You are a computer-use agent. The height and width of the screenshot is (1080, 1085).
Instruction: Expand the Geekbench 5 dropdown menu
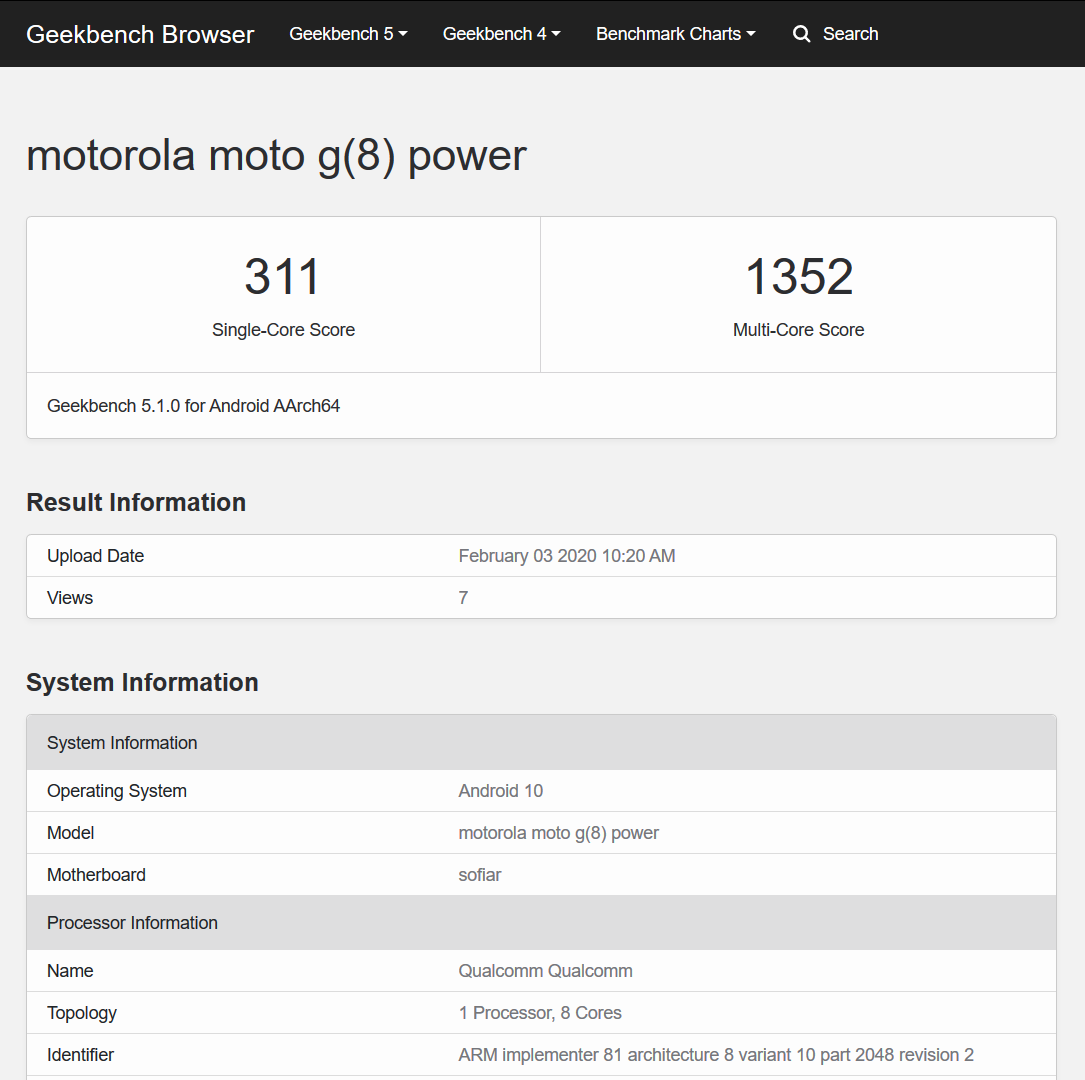coord(348,34)
